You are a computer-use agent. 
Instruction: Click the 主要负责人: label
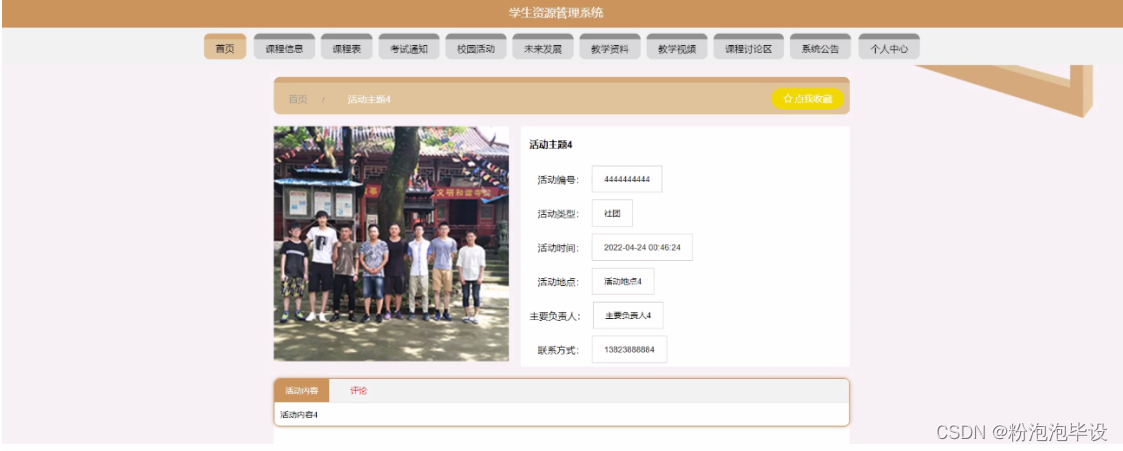click(555, 316)
